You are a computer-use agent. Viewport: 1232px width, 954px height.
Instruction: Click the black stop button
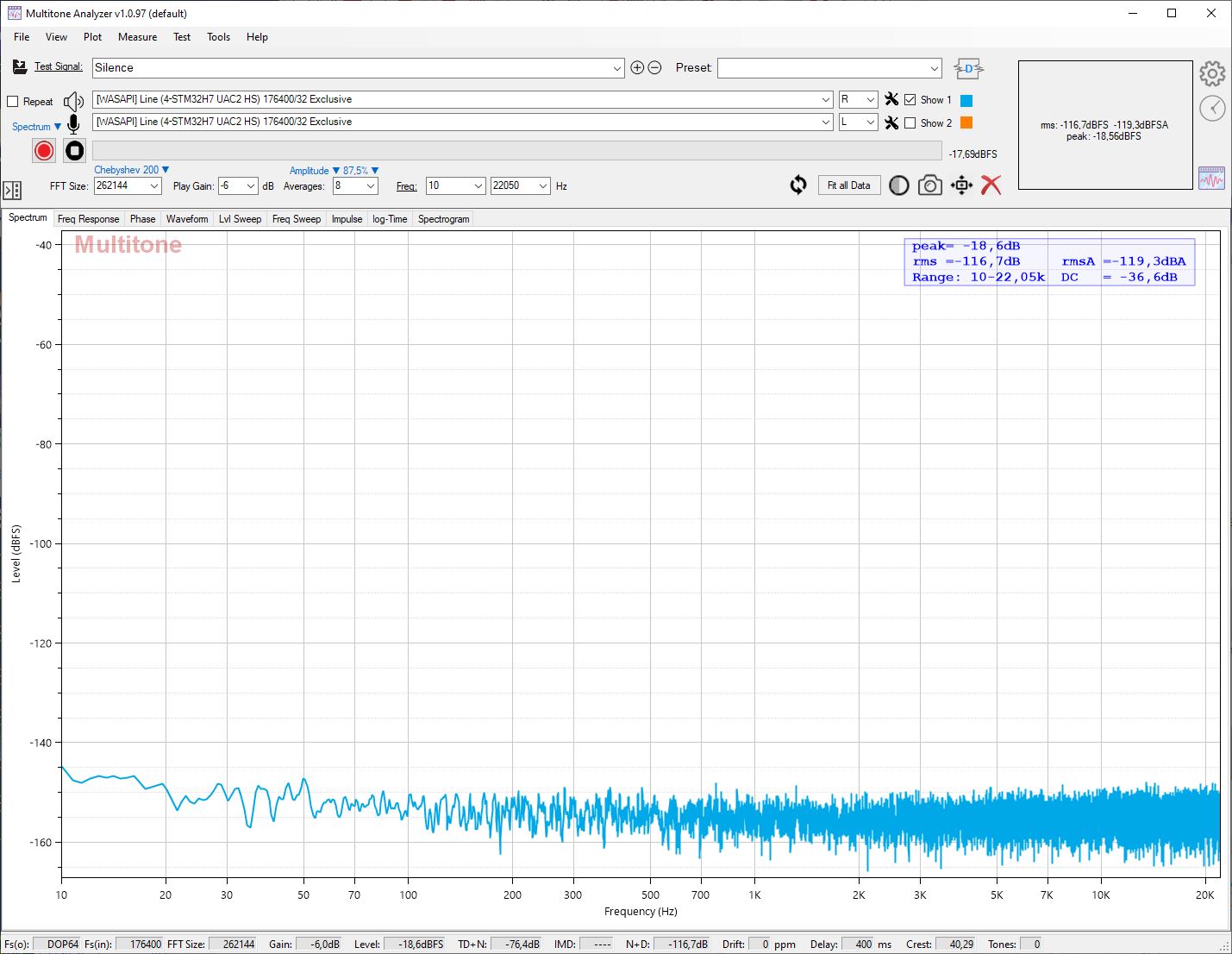coord(75,151)
